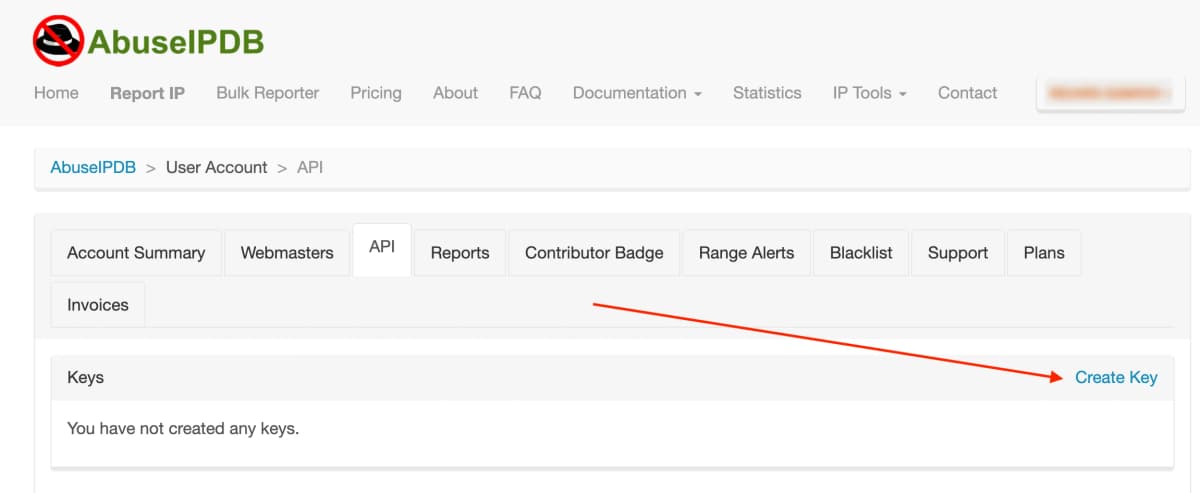The height and width of the screenshot is (493, 1200).
Task: Open the Range Alerts tab
Action: click(x=746, y=253)
